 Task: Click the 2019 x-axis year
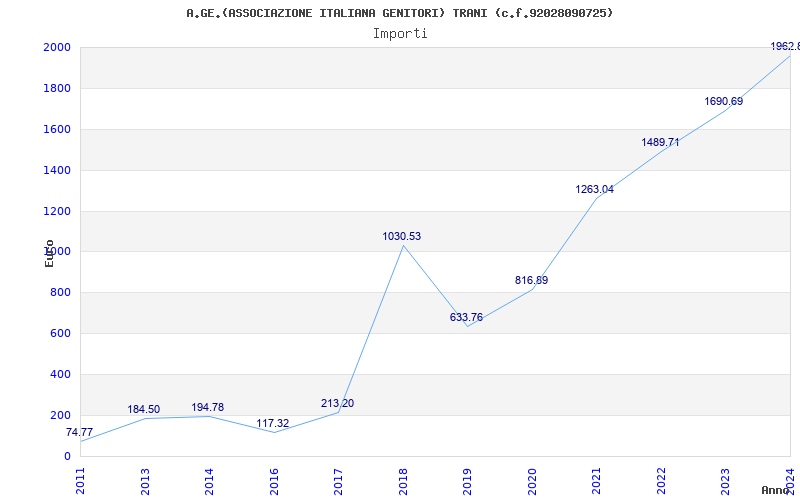click(467, 481)
